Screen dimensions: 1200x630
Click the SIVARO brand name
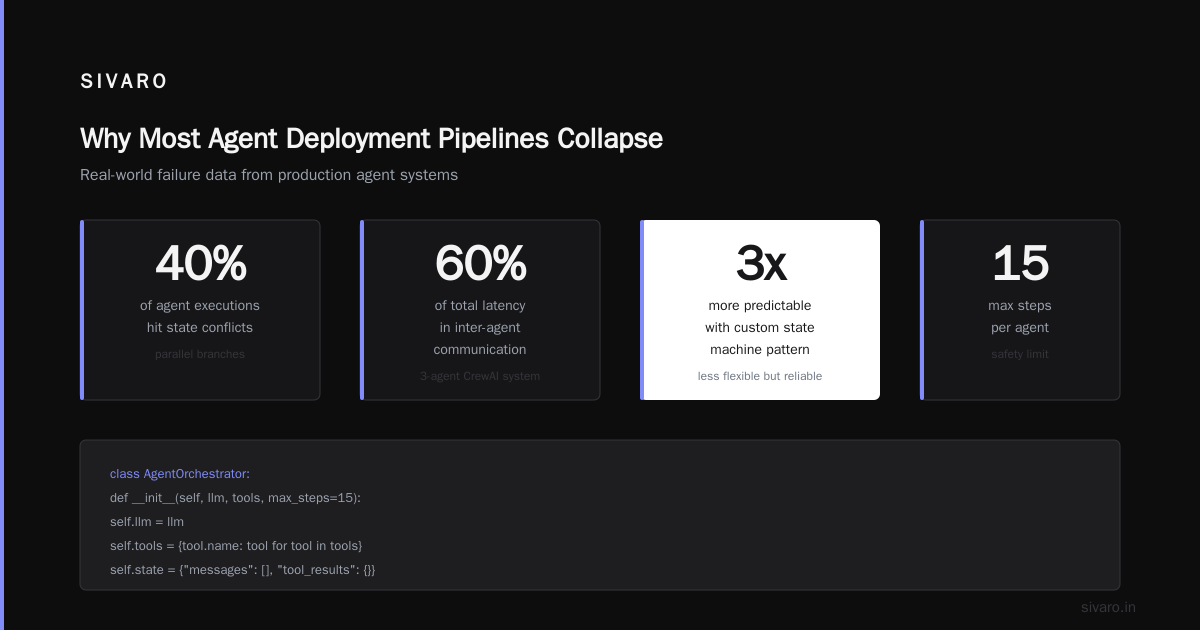(124, 82)
